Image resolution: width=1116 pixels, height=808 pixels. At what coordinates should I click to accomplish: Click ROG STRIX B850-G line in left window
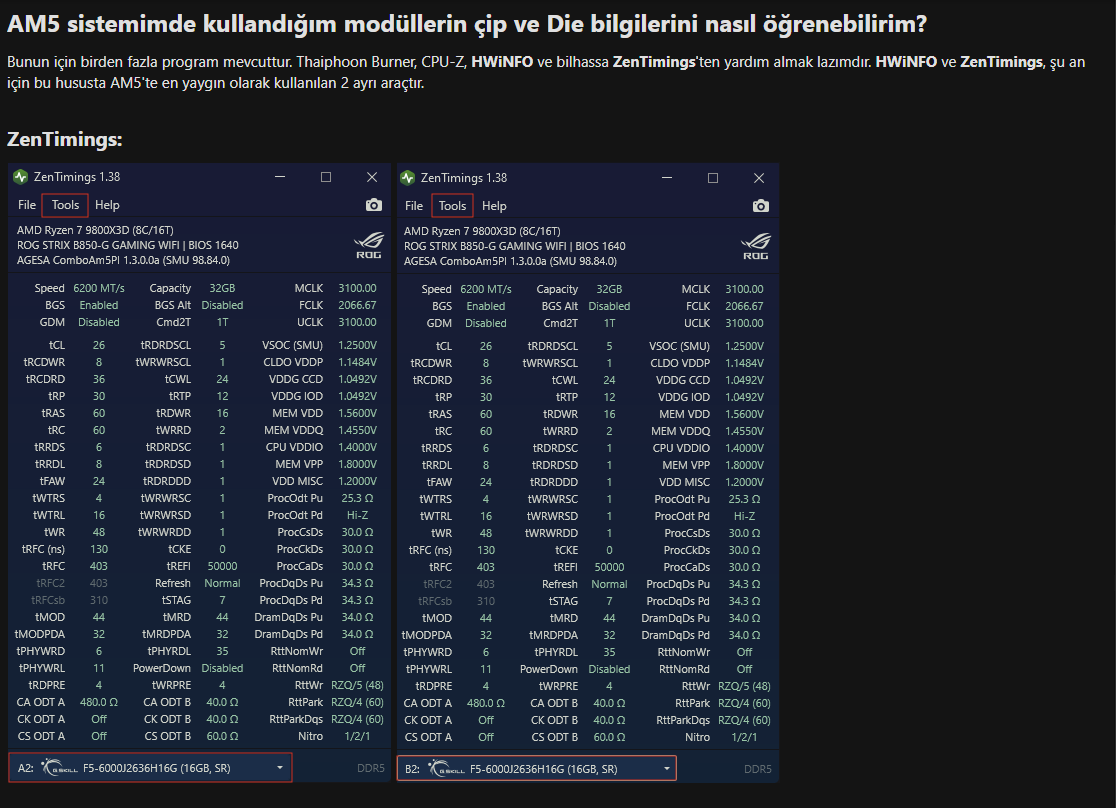pos(128,245)
